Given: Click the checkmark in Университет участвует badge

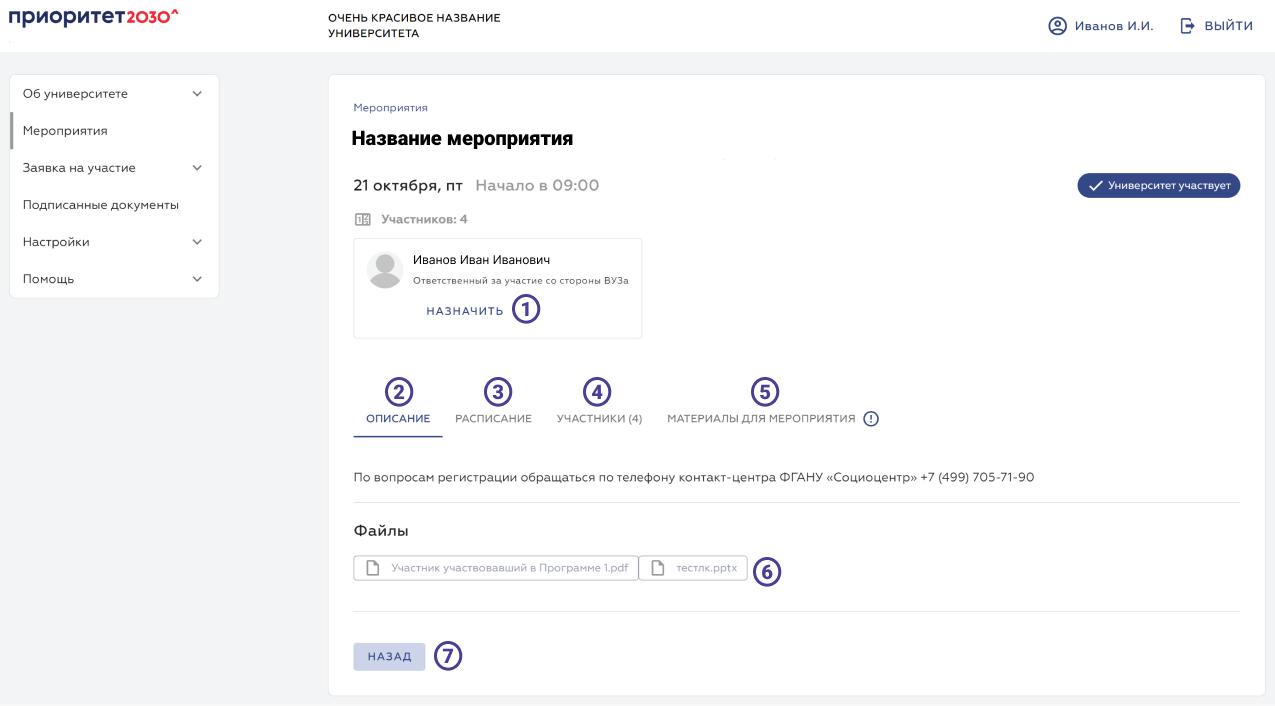Looking at the screenshot, I should point(1093,185).
